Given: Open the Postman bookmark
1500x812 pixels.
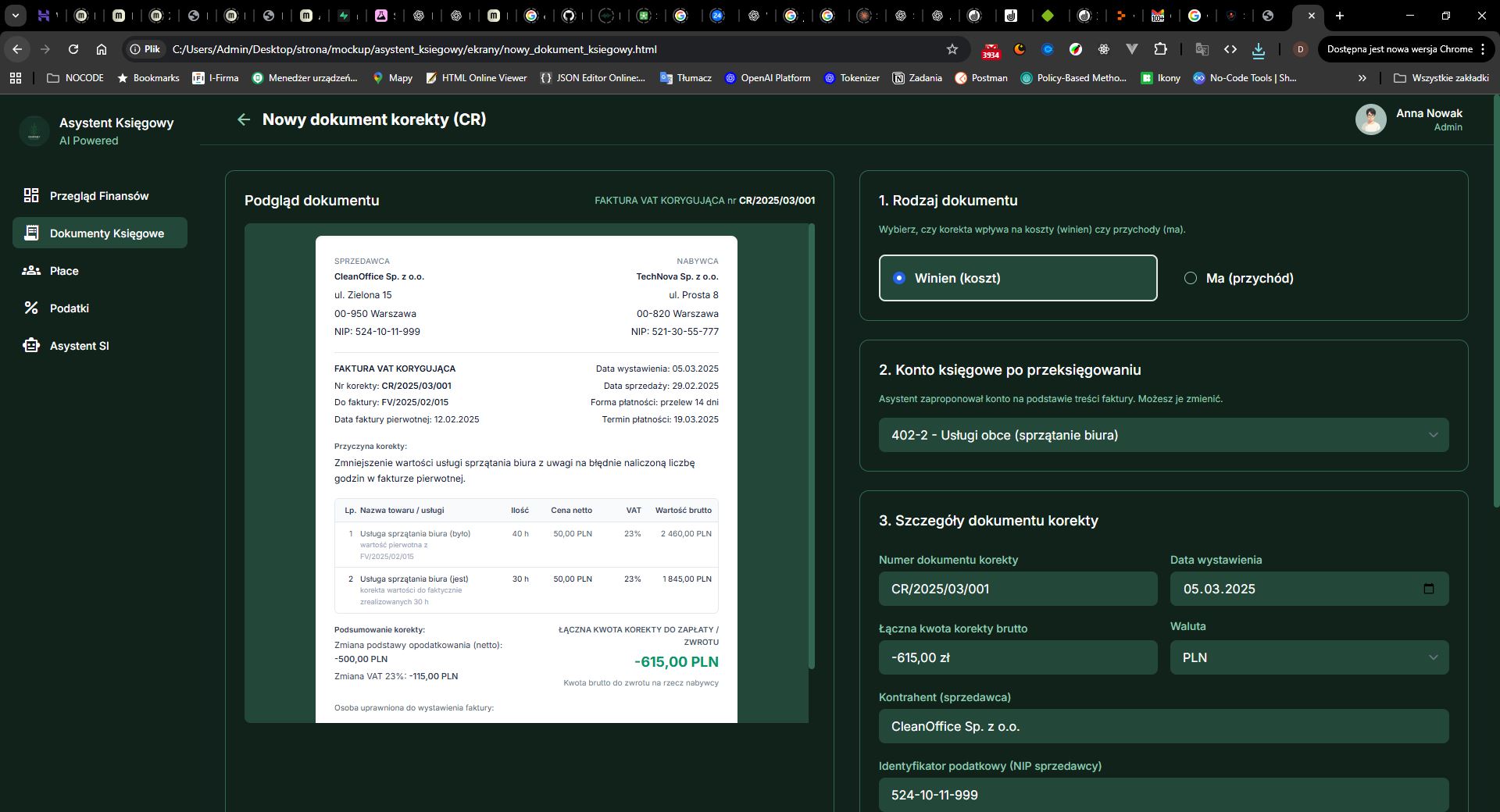Looking at the screenshot, I should [x=981, y=78].
